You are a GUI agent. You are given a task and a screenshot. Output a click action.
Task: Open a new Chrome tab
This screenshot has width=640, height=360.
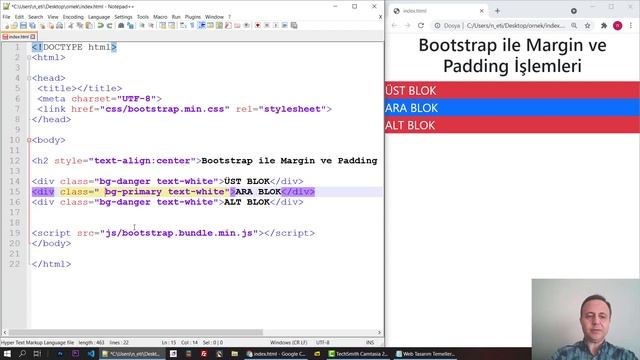click(497, 11)
